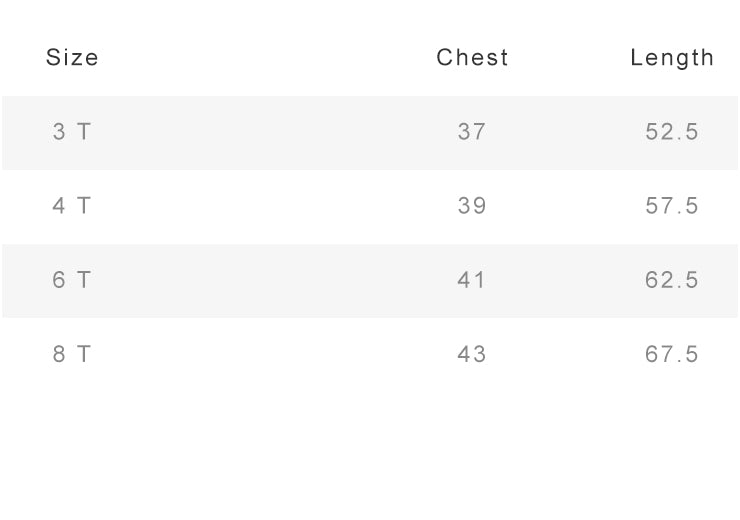This screenshot has width=740, height=520.
Task: Click length value 67.5
Action: (x=672, y=354)
